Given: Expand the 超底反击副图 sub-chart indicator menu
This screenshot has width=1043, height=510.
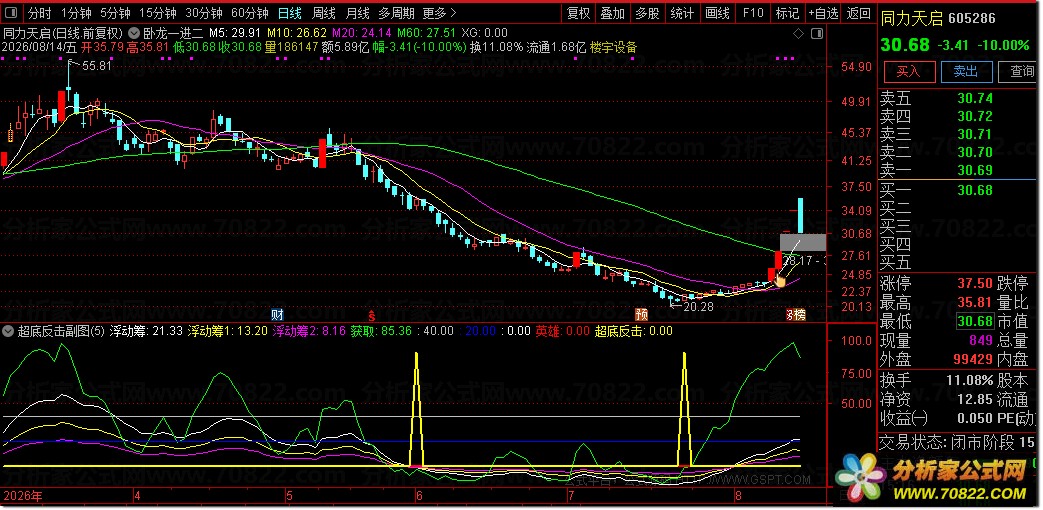Looking at the screenshot, I should [9, 330].
